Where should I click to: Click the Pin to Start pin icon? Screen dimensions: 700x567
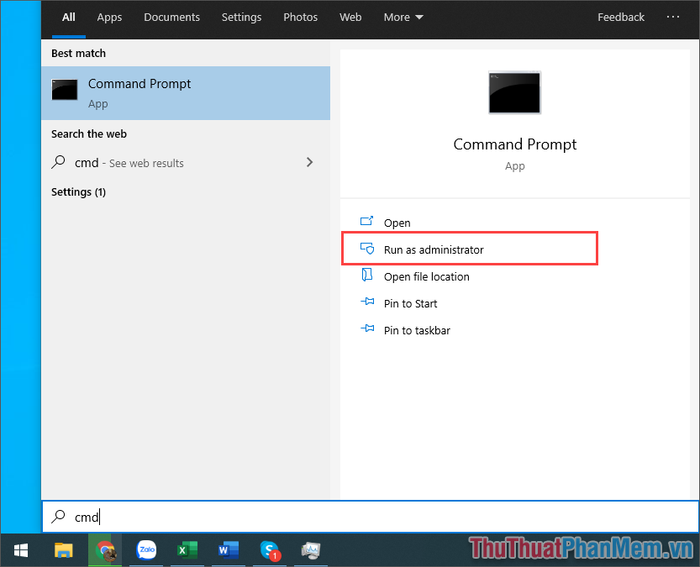click(x=367, y=302)
